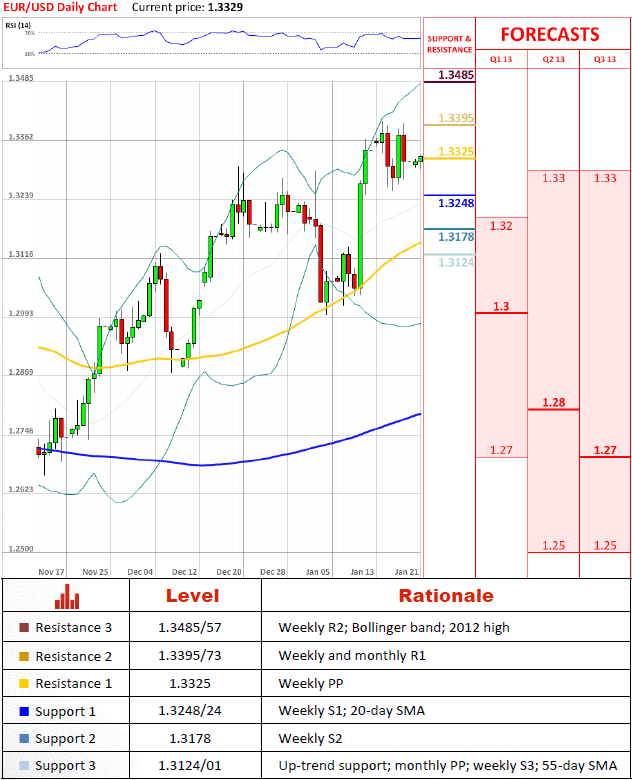The height and width of the screenshot is (780, 632).
Task: Click the level cell 1.3395/73
Action: pos(190,656)
